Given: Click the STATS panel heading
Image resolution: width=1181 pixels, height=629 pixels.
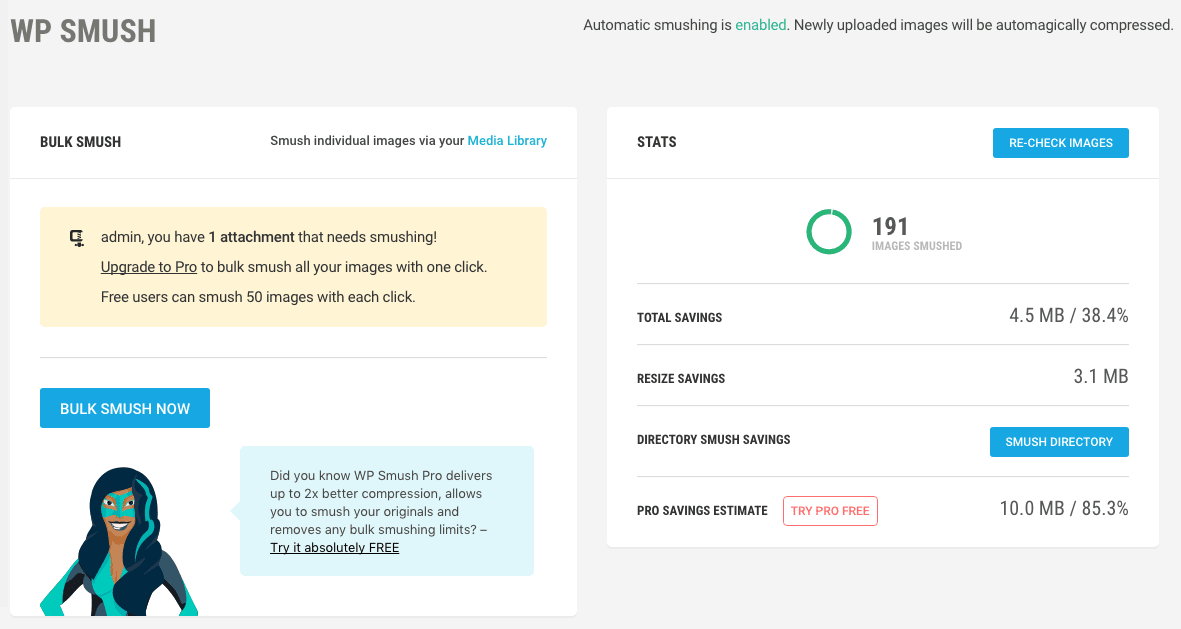Looking at the screenshot, I should pyautogui.click(x=657, y=142).
